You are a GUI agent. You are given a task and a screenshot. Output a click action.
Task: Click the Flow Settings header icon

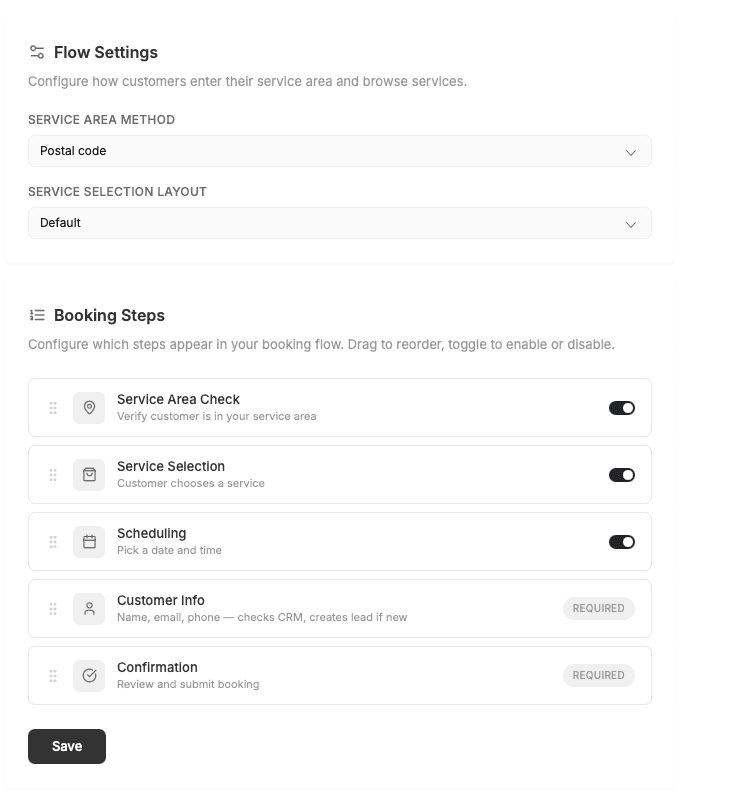[37, 51]
